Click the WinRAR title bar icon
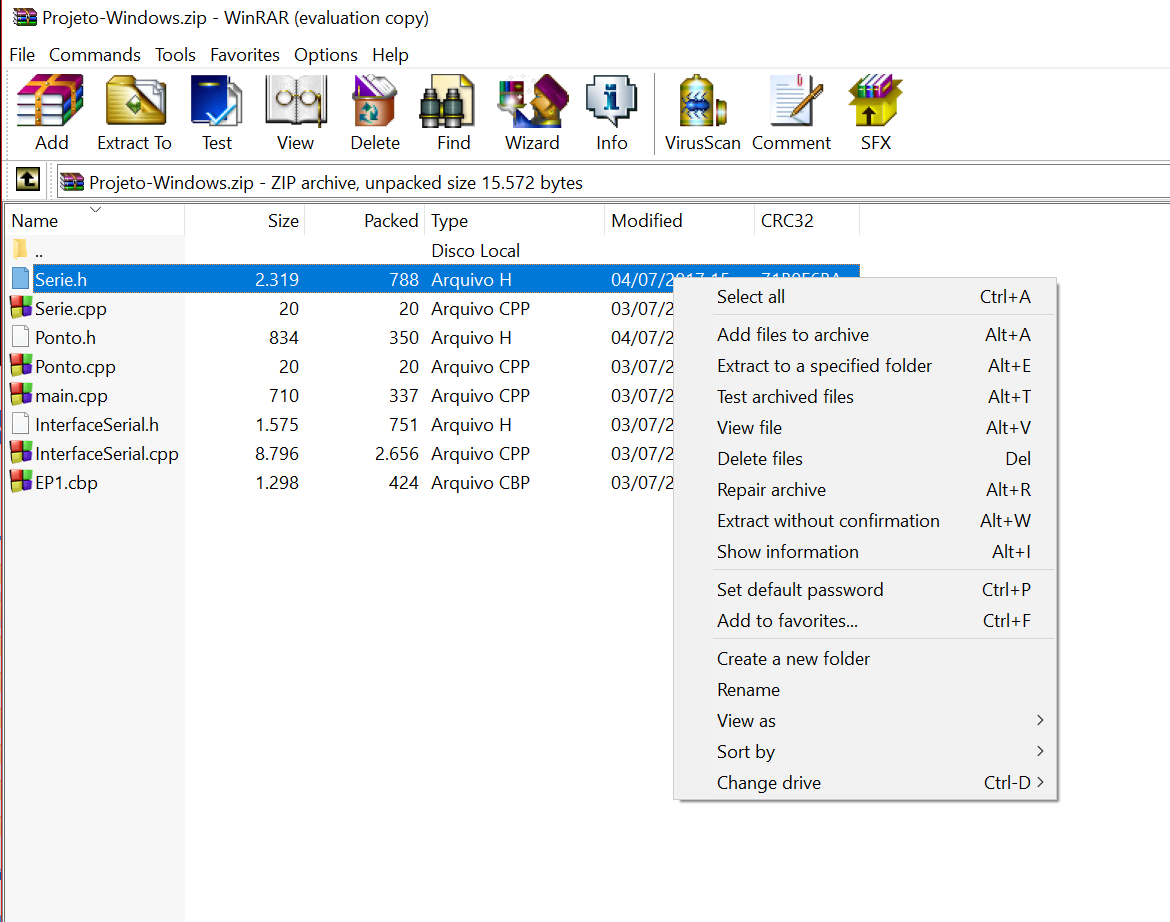Image resolution: width=1170 pixels, height=922 pixels. (25, 17)
